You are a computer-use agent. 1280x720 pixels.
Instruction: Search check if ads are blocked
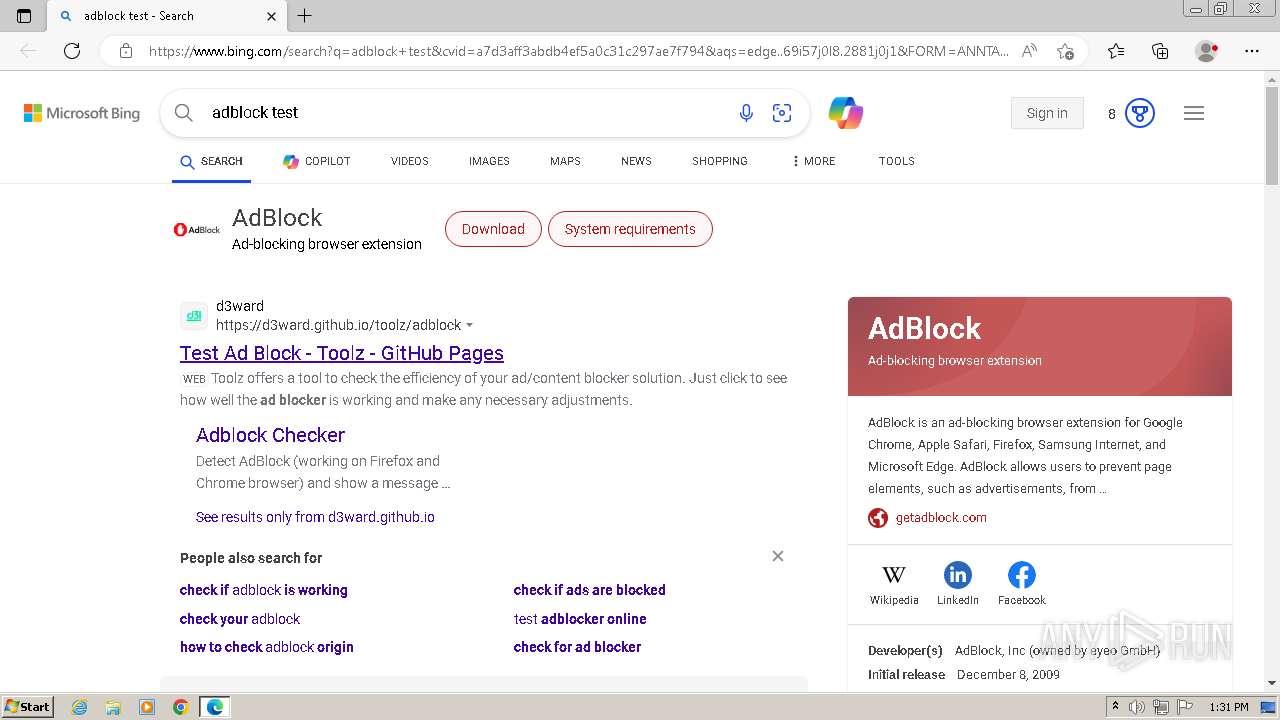590,590
